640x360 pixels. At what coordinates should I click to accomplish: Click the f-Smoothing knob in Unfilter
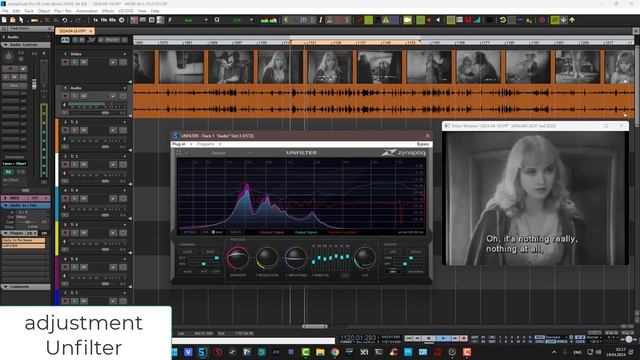tap(296, 258)
